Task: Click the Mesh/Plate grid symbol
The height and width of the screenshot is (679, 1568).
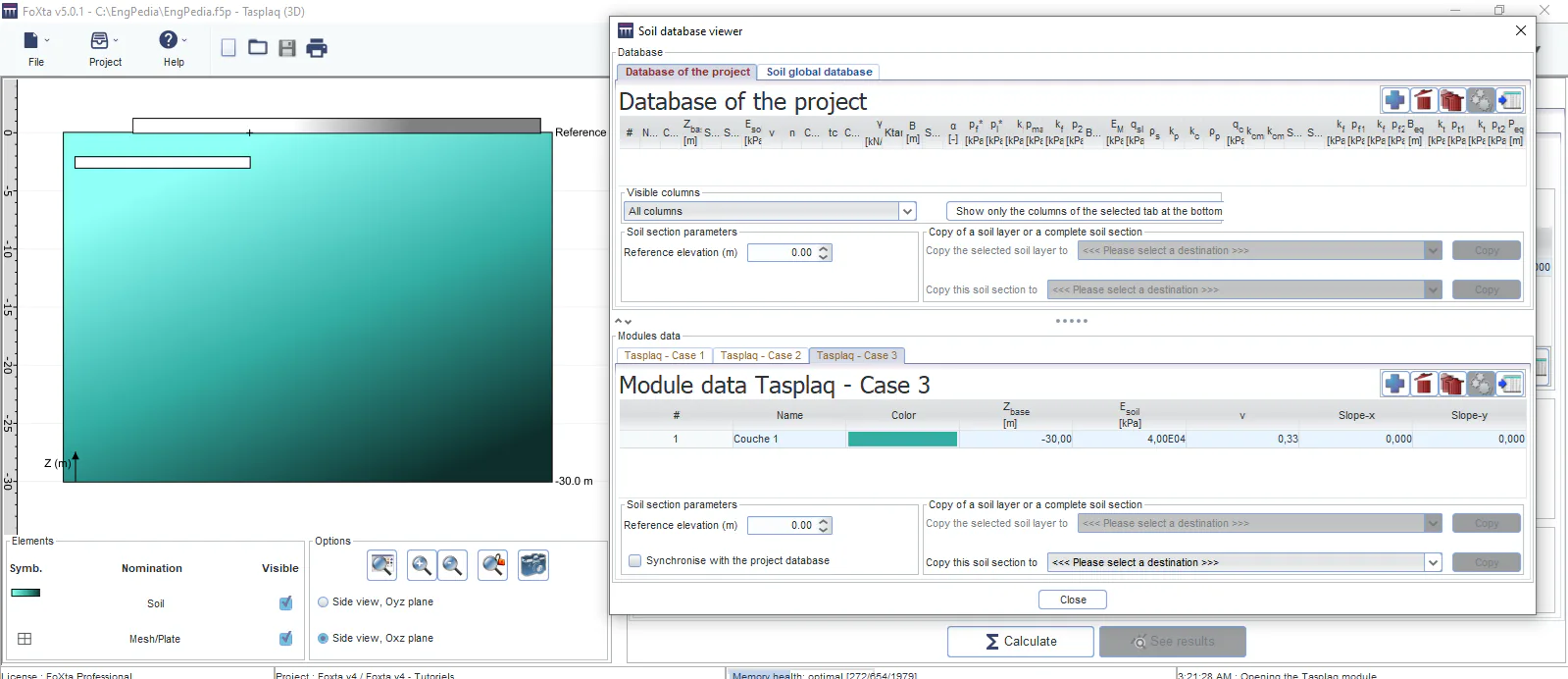Action: click(x=25, y=639)
